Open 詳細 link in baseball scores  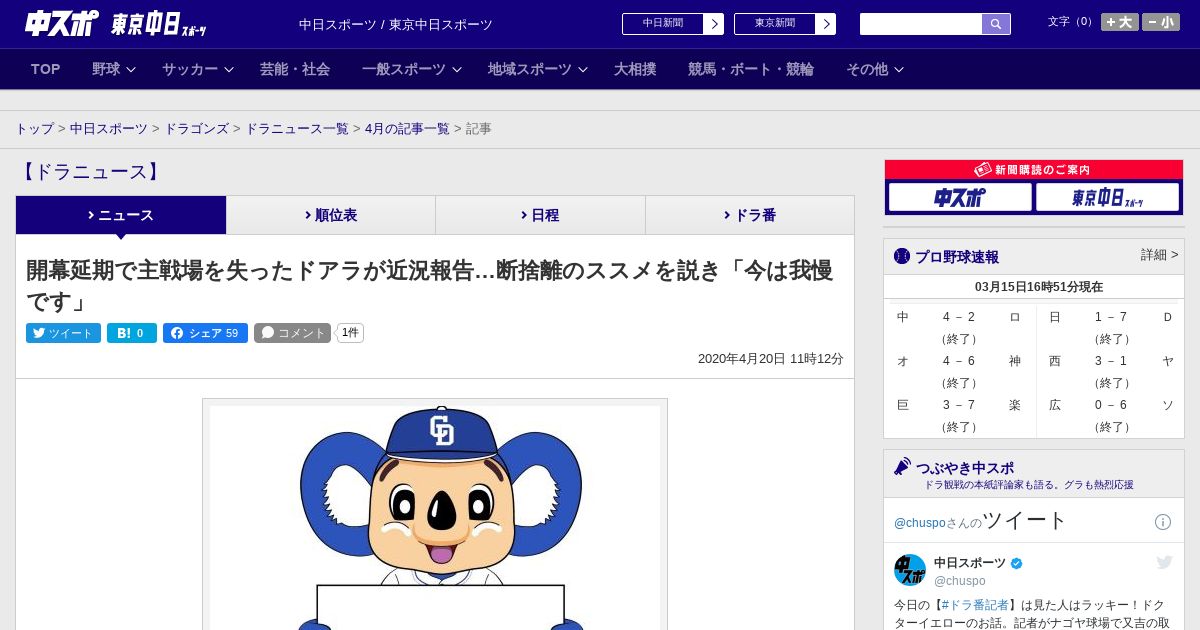click(x=1159, y=255)
